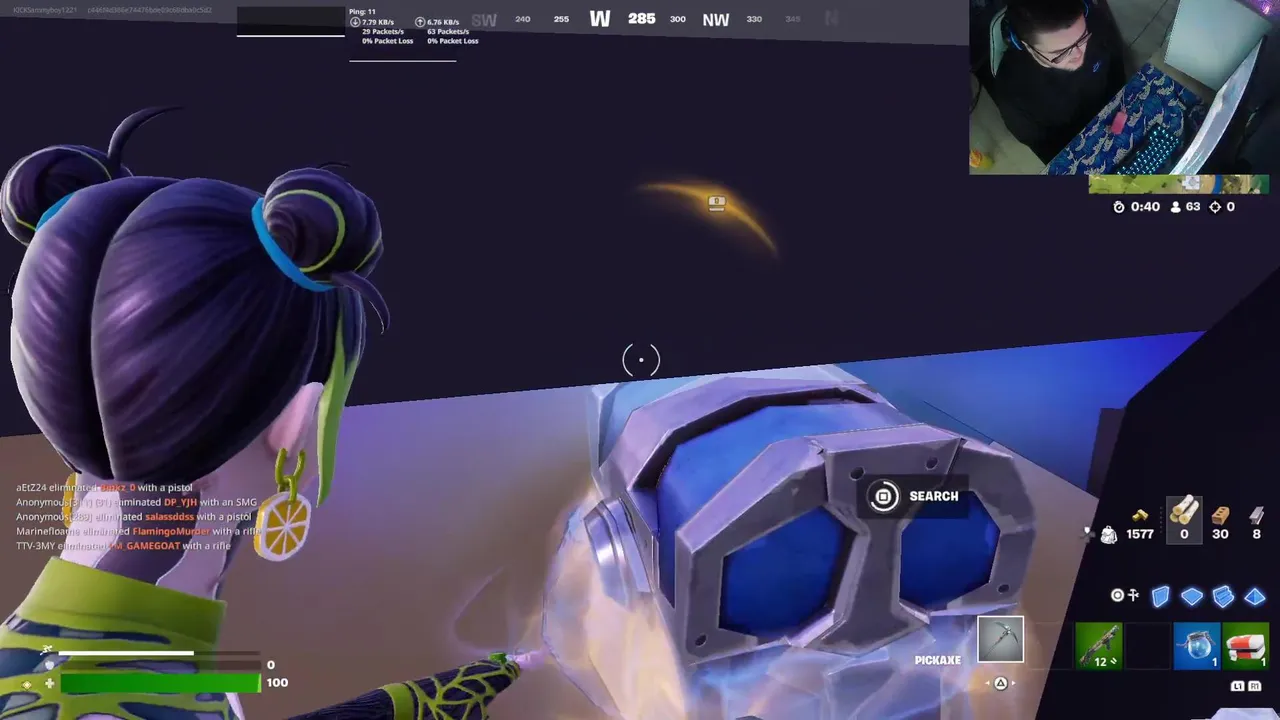Select the empty inventory slot between shotgun and shield
The width and height of the screenshot is (1280, 720).
(x=1147, y=644)
